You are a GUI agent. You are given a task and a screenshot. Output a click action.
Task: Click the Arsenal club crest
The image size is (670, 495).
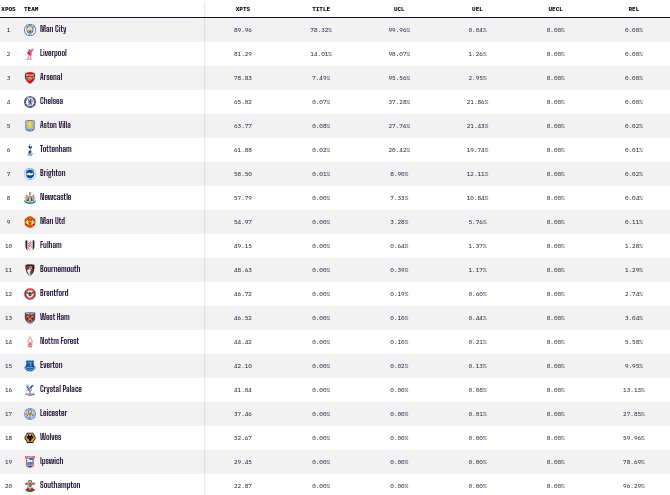click(30, 78)
